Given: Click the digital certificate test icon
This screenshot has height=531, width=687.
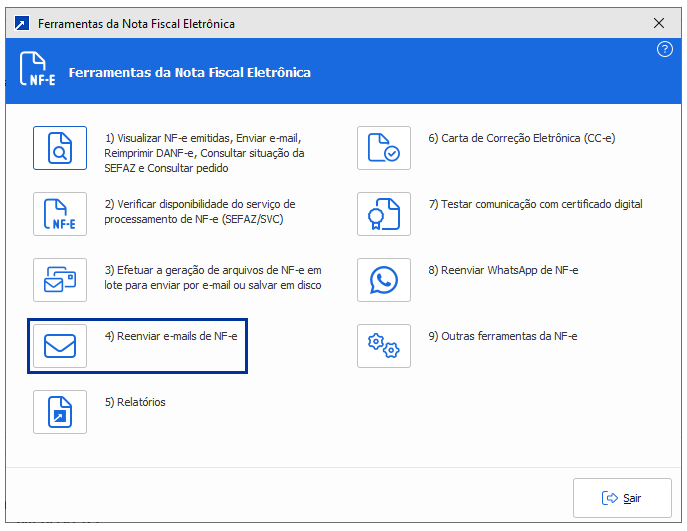Looking at the screenshot, I should coord(384,214).
